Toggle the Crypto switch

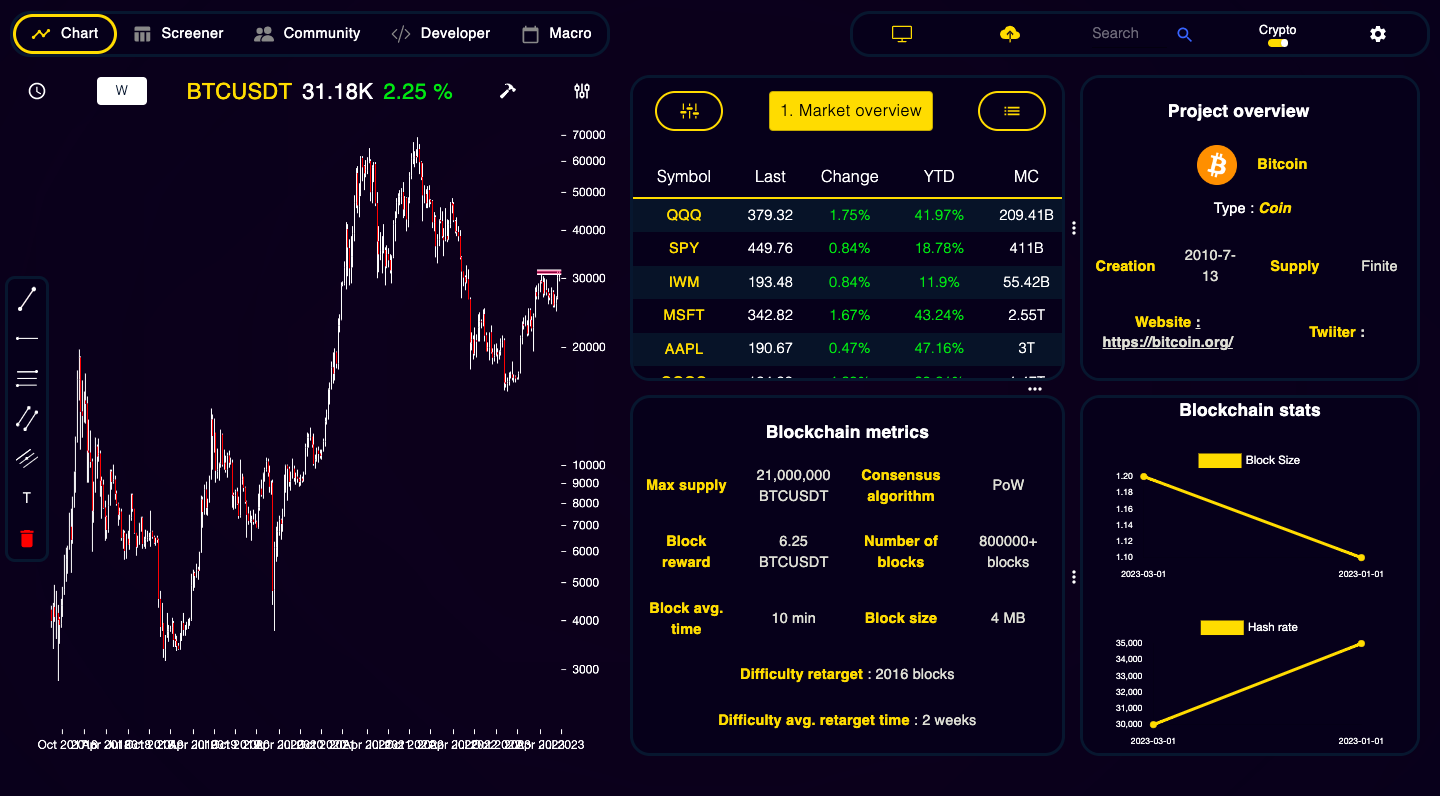click(x=1277, y=43)
